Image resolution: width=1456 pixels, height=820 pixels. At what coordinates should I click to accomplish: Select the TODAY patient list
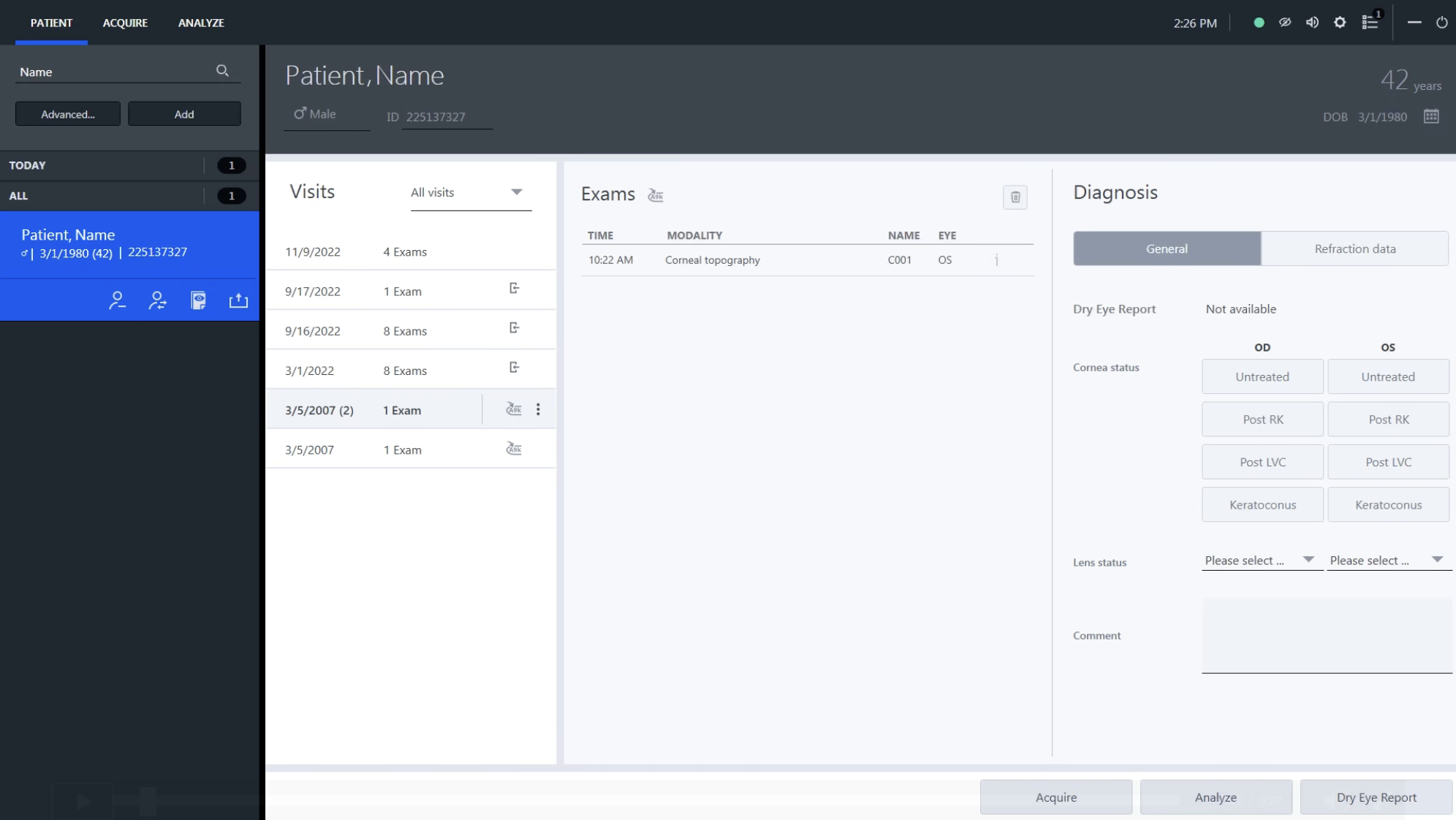pos(129,165)
